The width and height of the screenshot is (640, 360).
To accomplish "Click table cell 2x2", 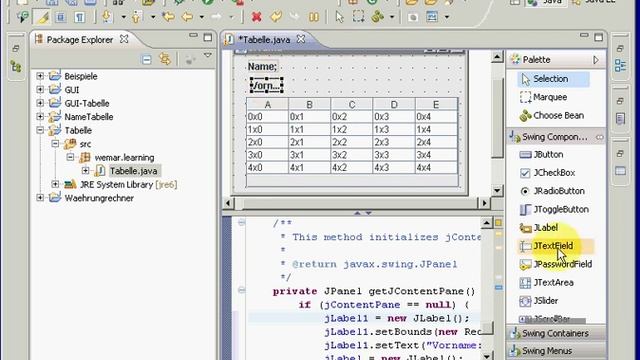I will [x=351, y=142].
